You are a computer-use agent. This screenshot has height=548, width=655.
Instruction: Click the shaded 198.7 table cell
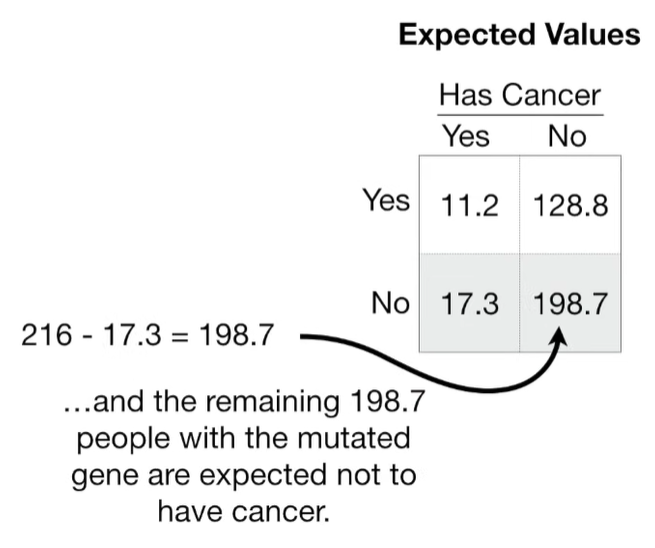(x=571, y=303)
